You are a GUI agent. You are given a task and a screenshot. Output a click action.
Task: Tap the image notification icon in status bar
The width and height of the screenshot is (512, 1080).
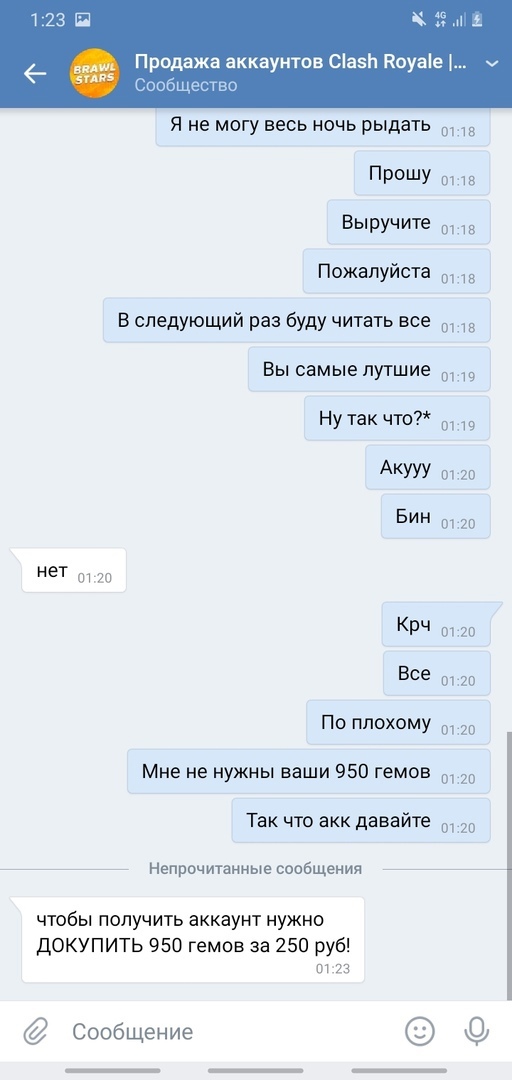(x=83, y=20)
